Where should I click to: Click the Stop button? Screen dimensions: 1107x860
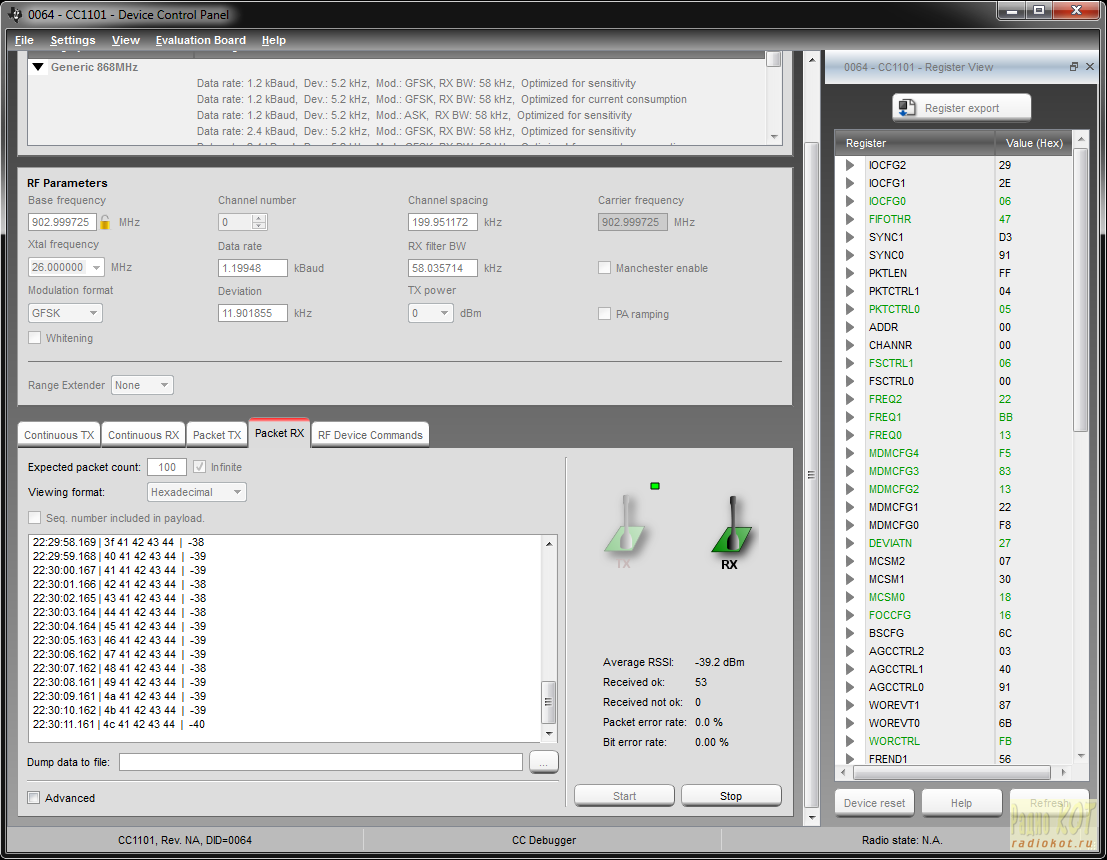[731, 796]
